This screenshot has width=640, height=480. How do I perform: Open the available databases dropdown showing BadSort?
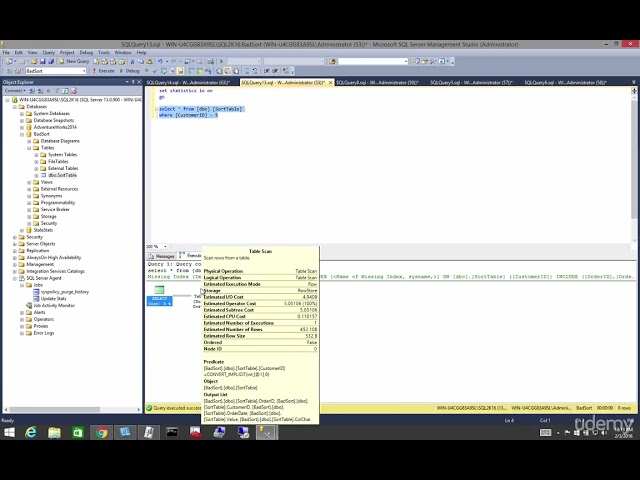point(56,71)
